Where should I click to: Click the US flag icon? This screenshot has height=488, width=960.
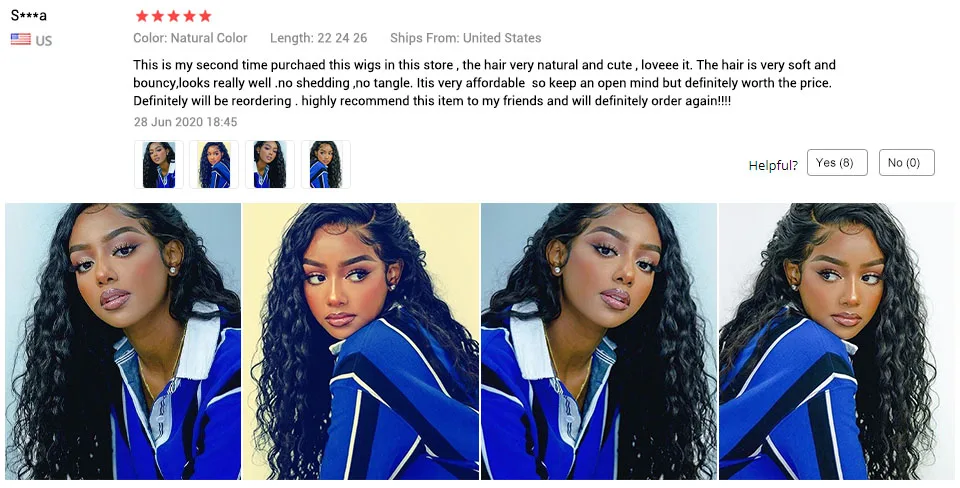pos(21,40)
